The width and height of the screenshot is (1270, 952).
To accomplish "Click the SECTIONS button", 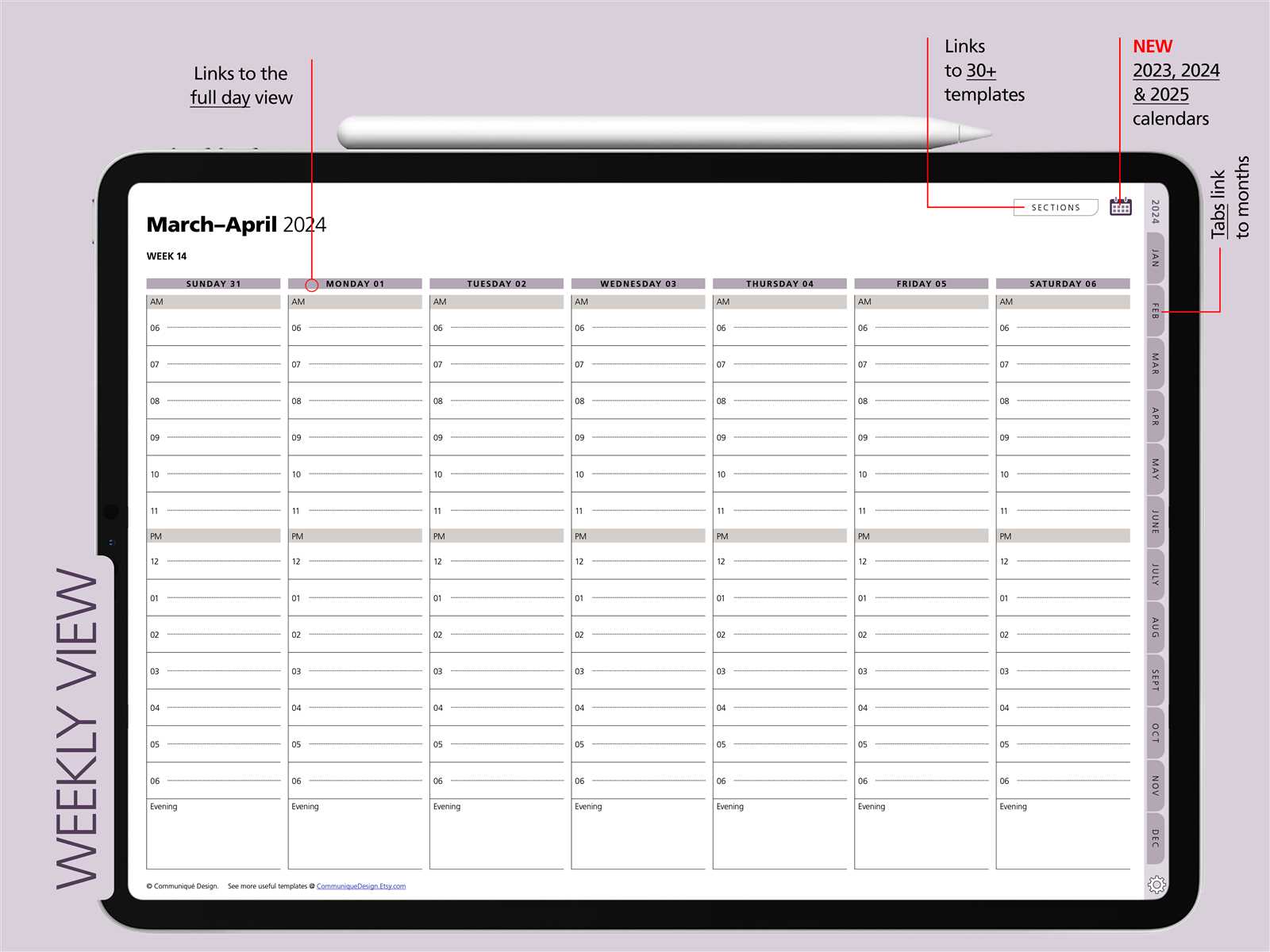I will point(1056,208).
